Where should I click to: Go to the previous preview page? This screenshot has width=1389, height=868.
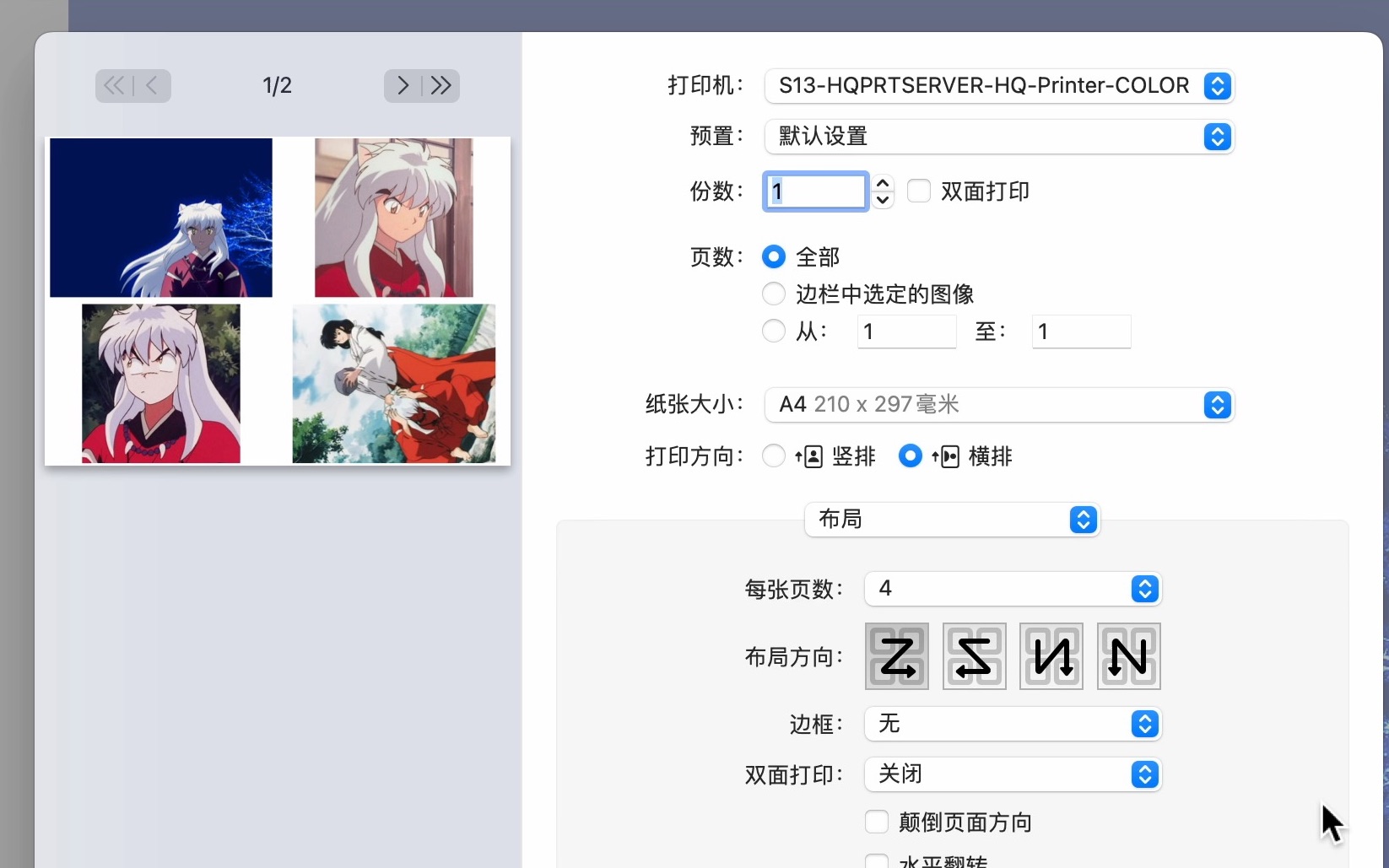pyautogui.click(x=152, y=85)
